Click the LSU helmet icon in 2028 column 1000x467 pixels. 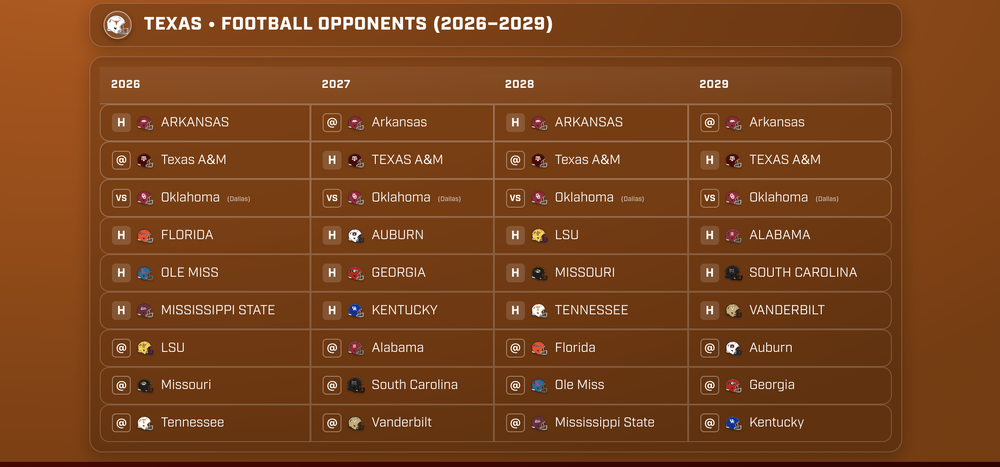pyautogui.click(x=539, y=236)
